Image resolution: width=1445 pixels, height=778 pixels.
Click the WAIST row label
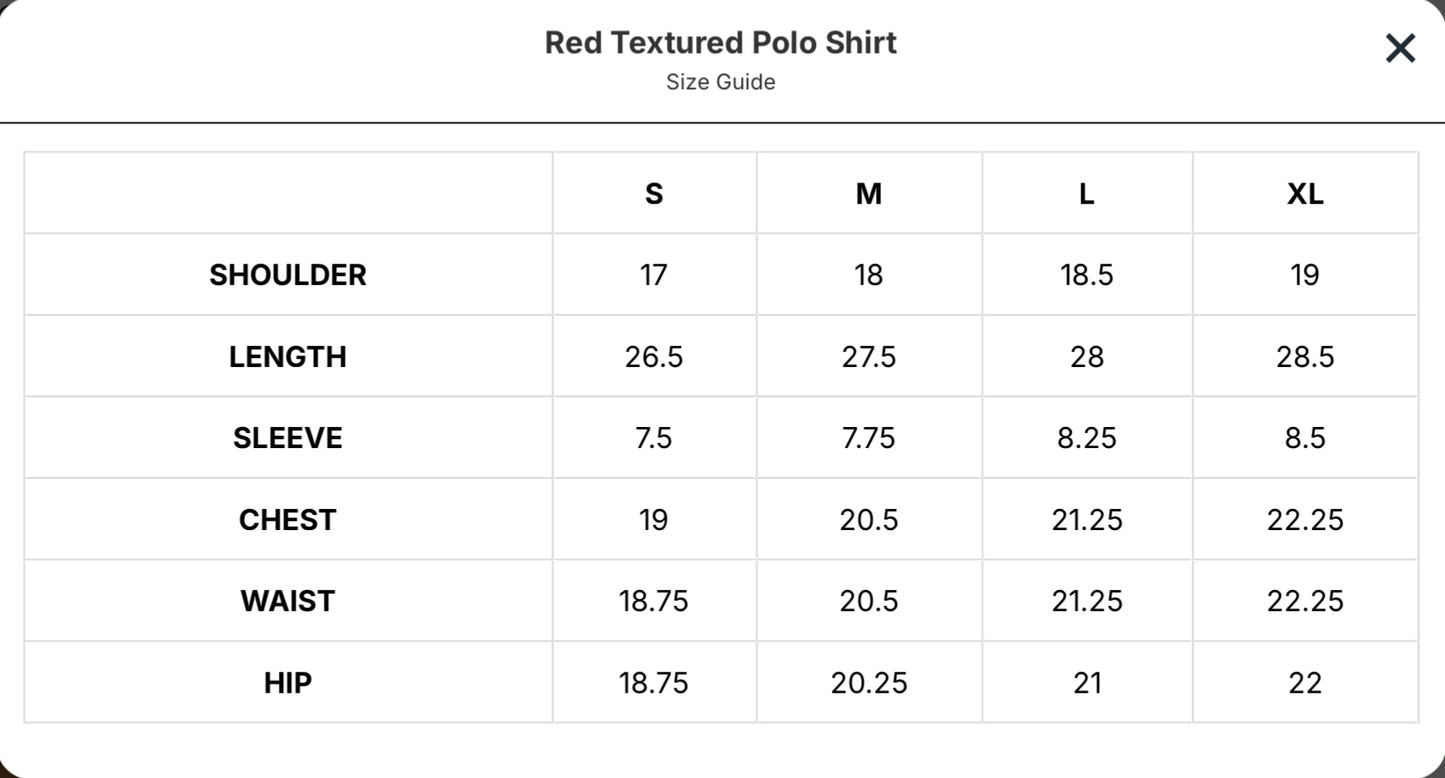tap(288, 601)
